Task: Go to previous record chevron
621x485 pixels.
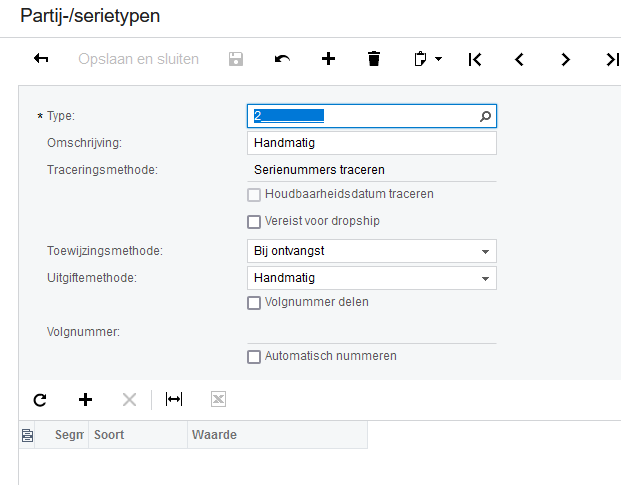Action: 519,59
